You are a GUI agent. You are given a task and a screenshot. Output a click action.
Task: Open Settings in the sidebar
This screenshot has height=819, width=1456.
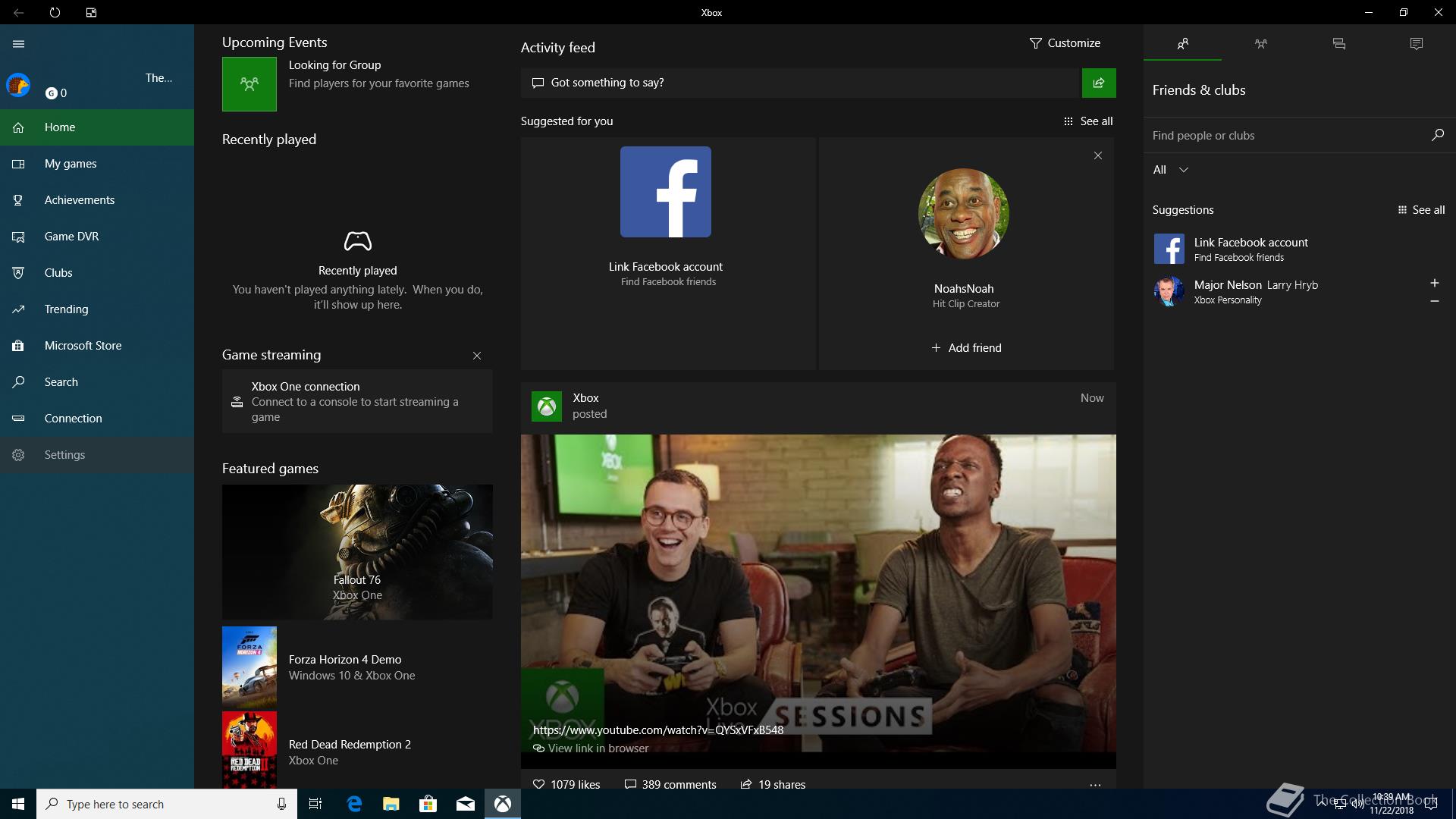97,455
